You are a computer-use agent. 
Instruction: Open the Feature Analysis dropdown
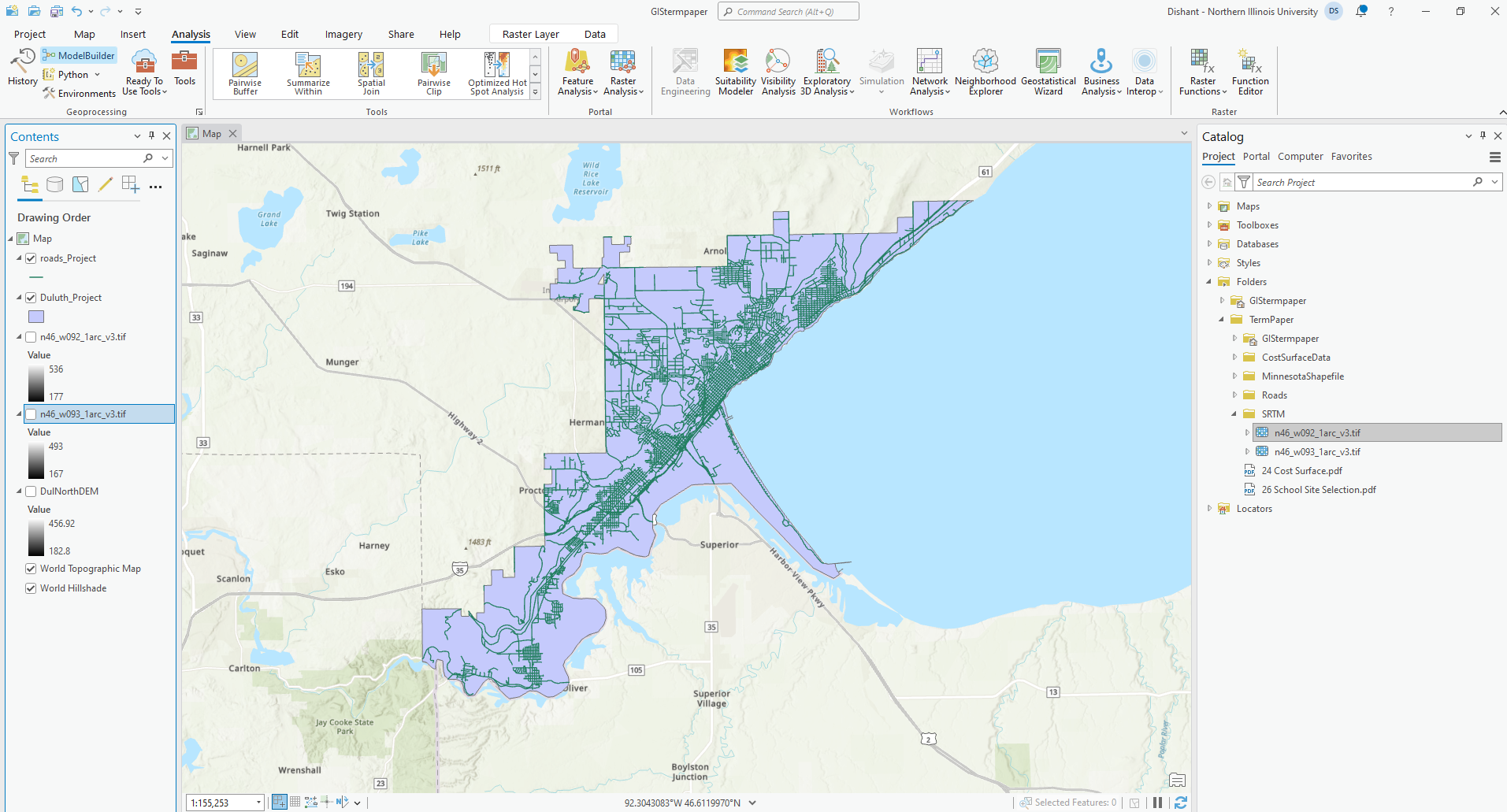click(577, 72)
